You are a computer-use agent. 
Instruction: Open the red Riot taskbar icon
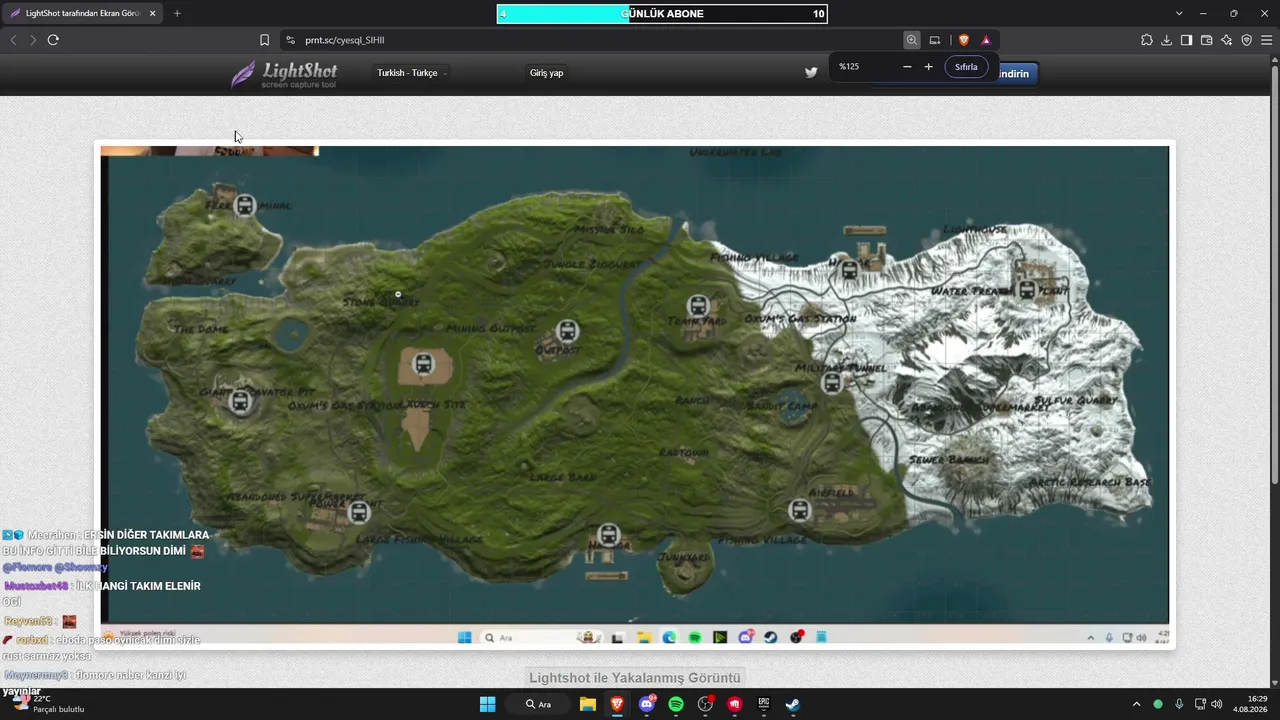coord(735,704)
